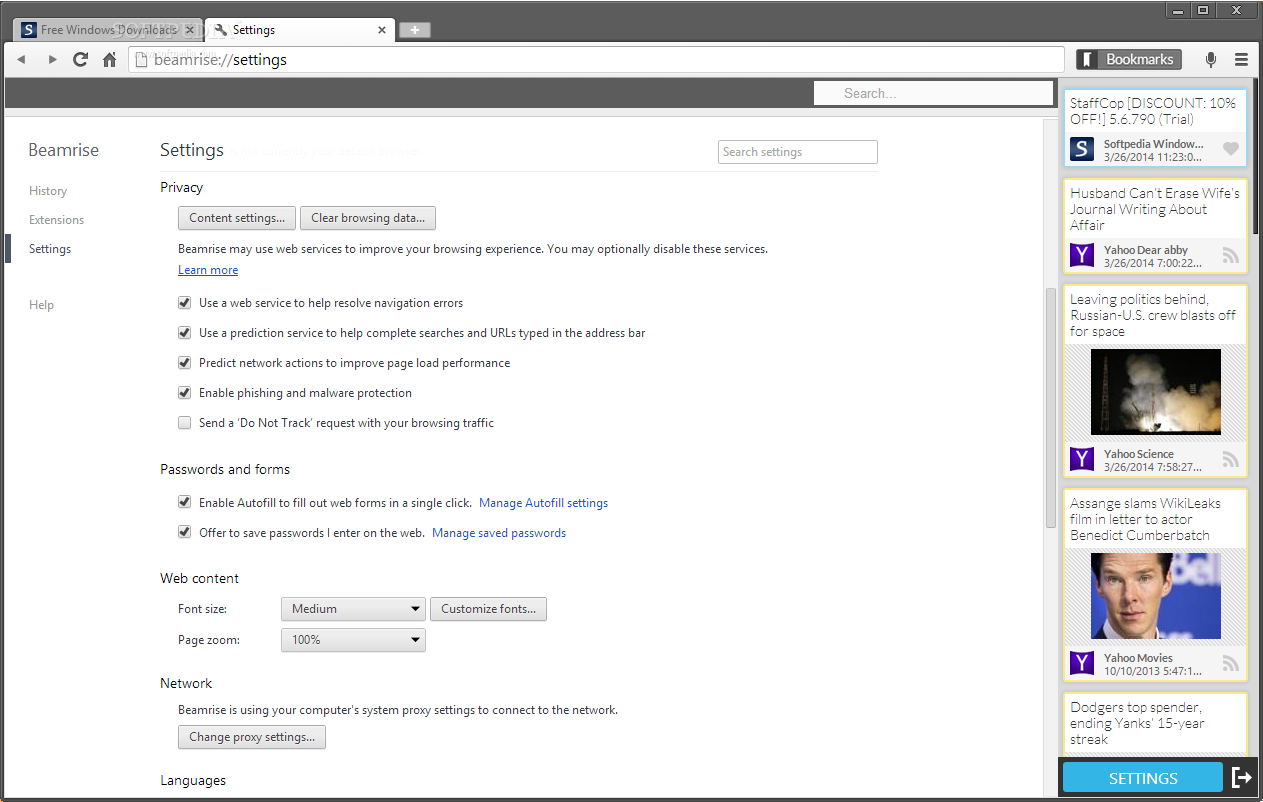The height and width of the screenshot is (802, 1263).
Task: Open a new tab with plus button
Action: [415, 30]
